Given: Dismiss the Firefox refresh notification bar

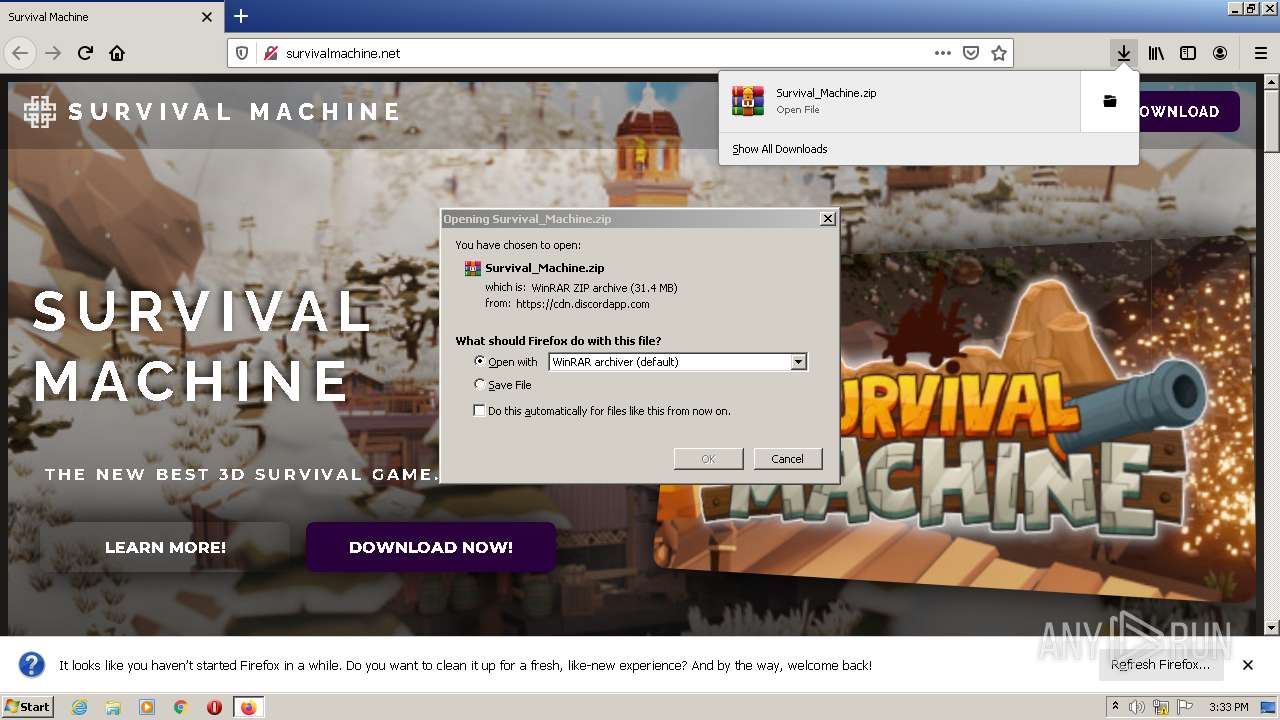Looking at the screenshot, I should pos(1248,665).
